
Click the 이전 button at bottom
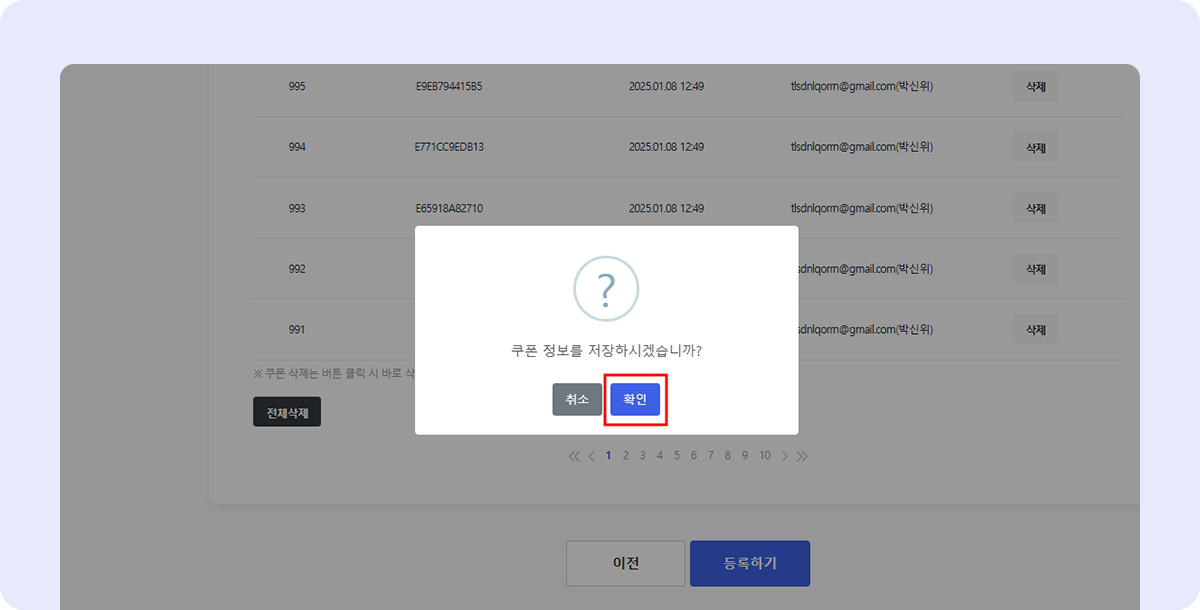626,563
